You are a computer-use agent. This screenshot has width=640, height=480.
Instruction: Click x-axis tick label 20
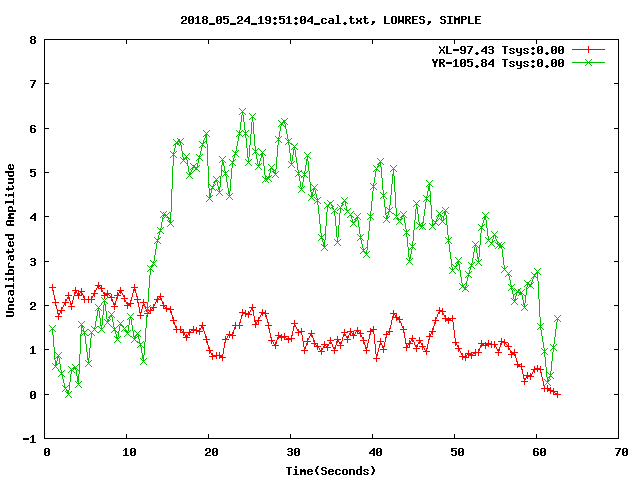(x=211, y=452)
